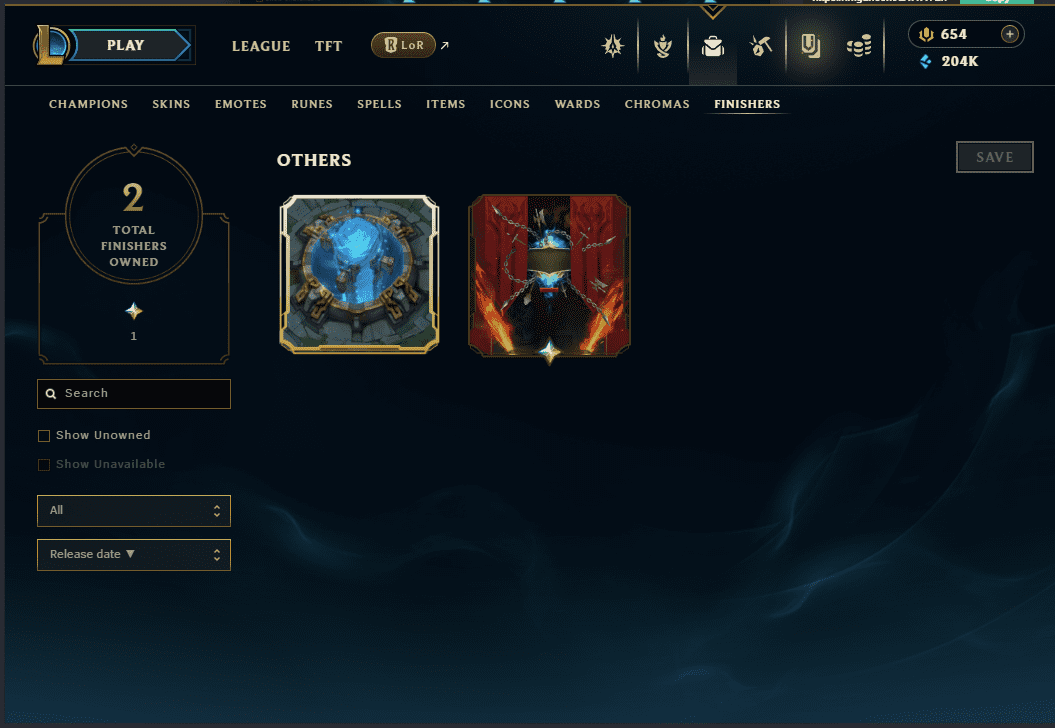This screenshot has height=728, width=1055.
Task: Open the Collection backpack icon
Action: coord(713,46)
